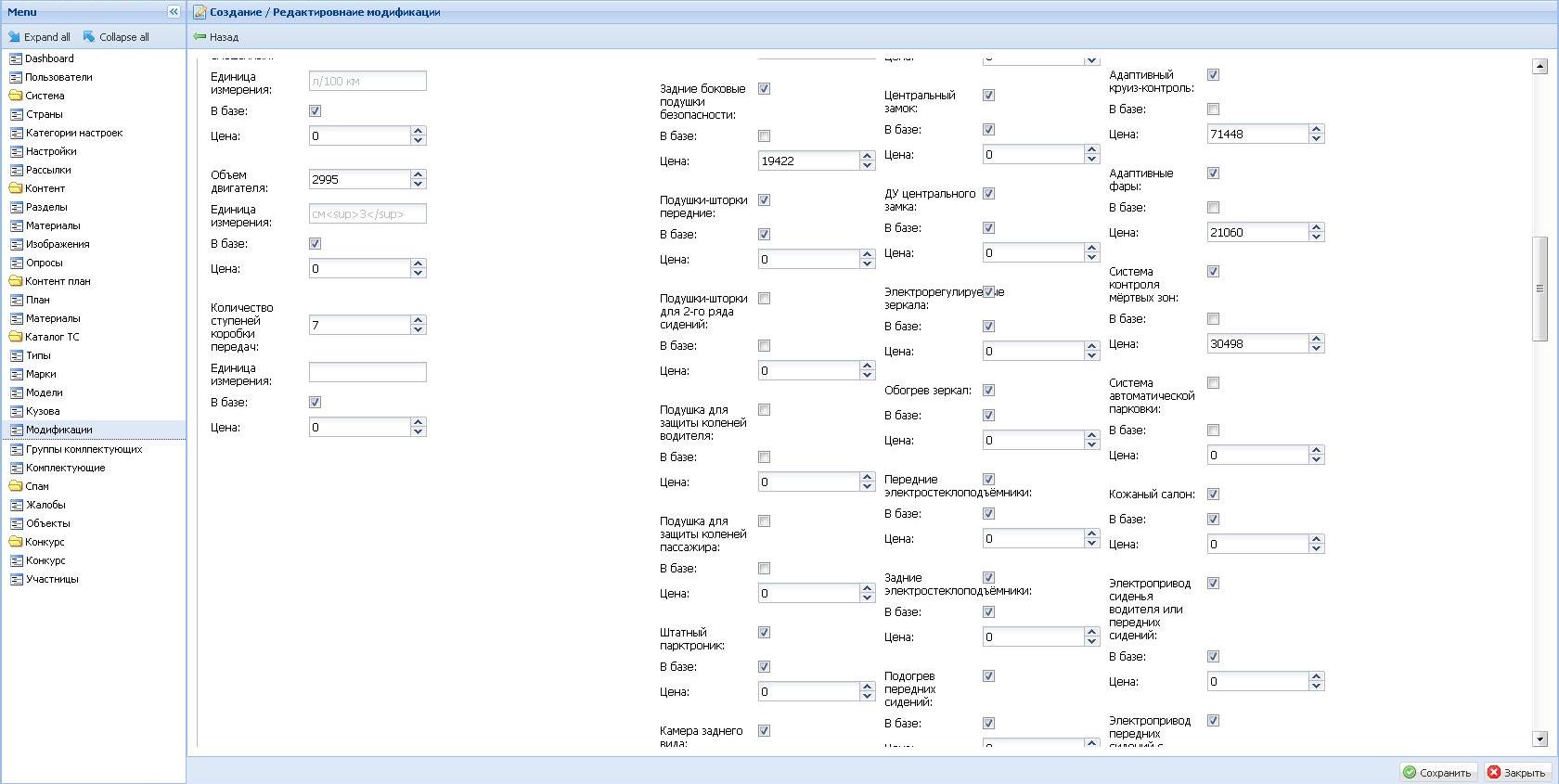Click the price field showing 71448
Image resolution: width=1559 pixels, height=784 pixels.
click(x=1258, y=135)
